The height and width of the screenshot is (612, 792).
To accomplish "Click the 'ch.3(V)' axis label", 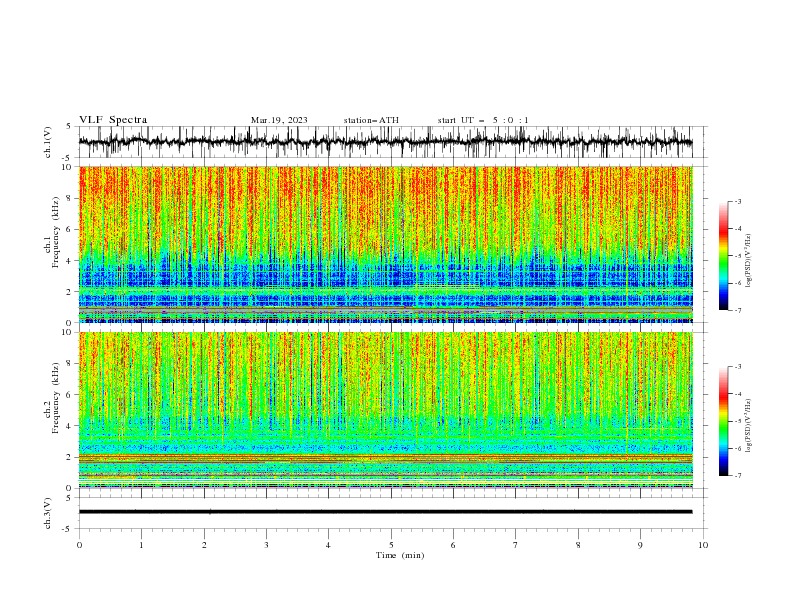I will click(48, 513).
